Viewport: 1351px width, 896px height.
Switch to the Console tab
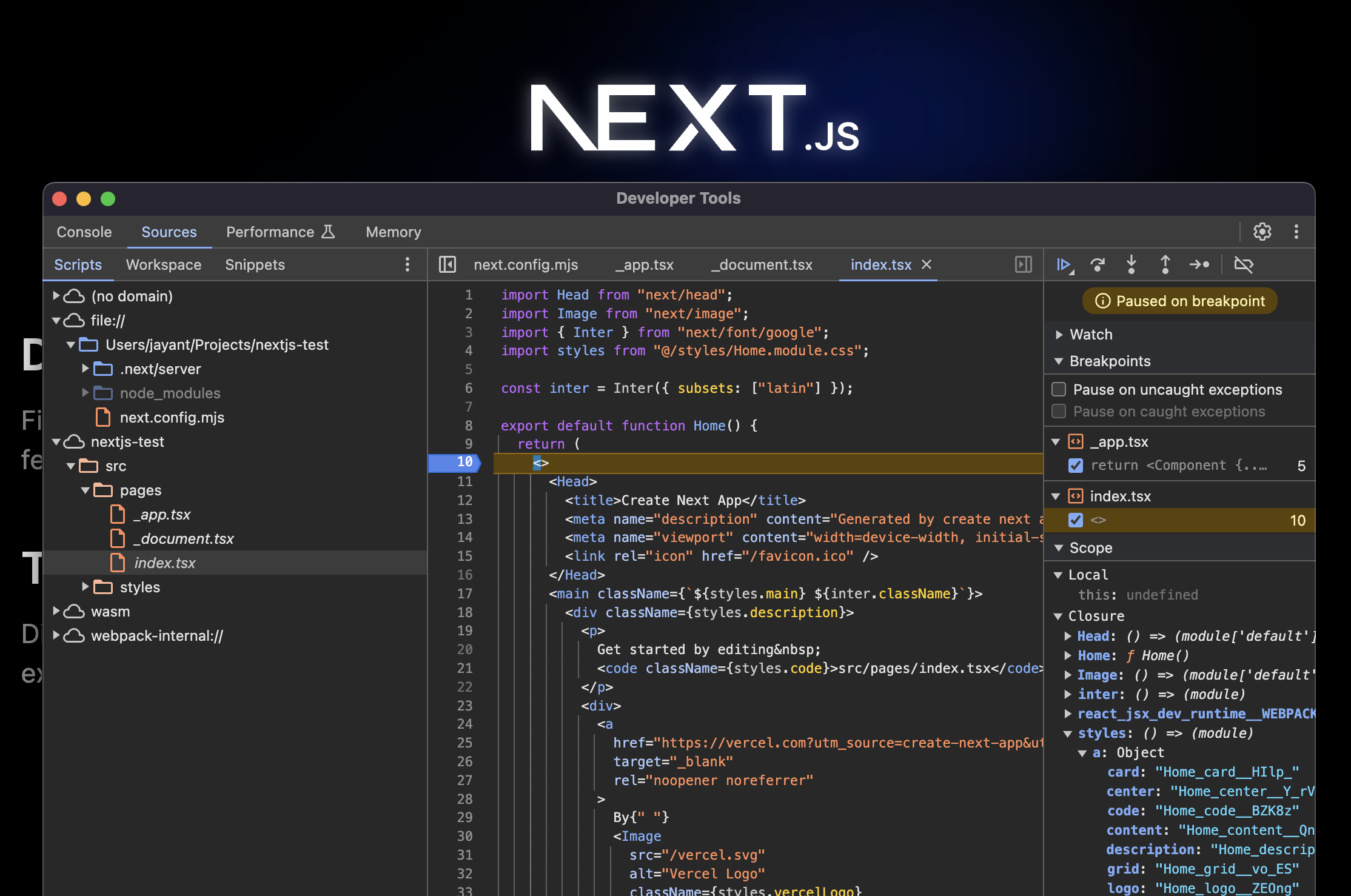pyautogui.click(x=84, y=232)
